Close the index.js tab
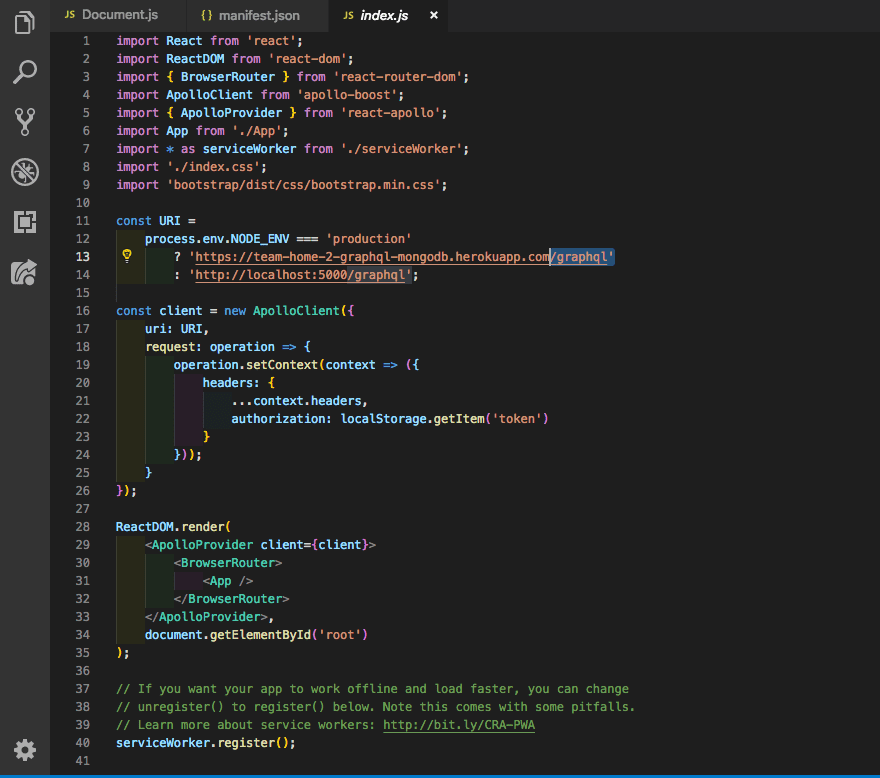The height and width of the screenshot is (778, 880). 433,16
